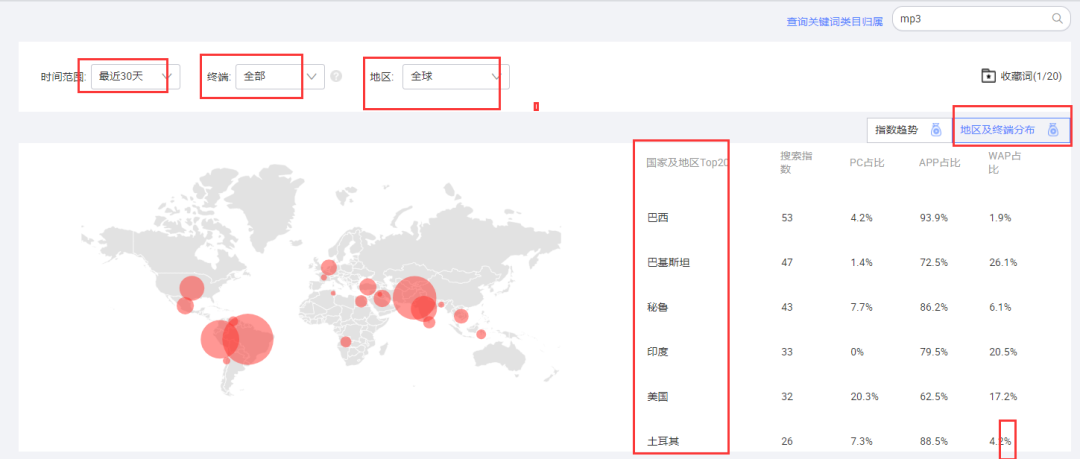Select the 巴基斯坦 row name
Screen dimensions: 1080x459
668,263
